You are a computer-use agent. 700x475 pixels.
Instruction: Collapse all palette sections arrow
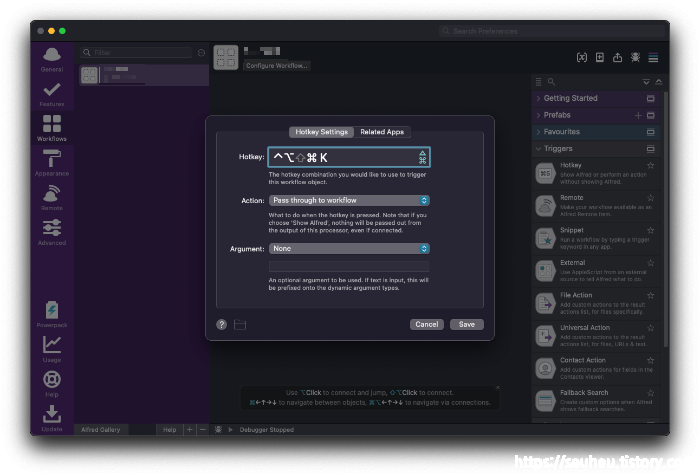[658, 82]
